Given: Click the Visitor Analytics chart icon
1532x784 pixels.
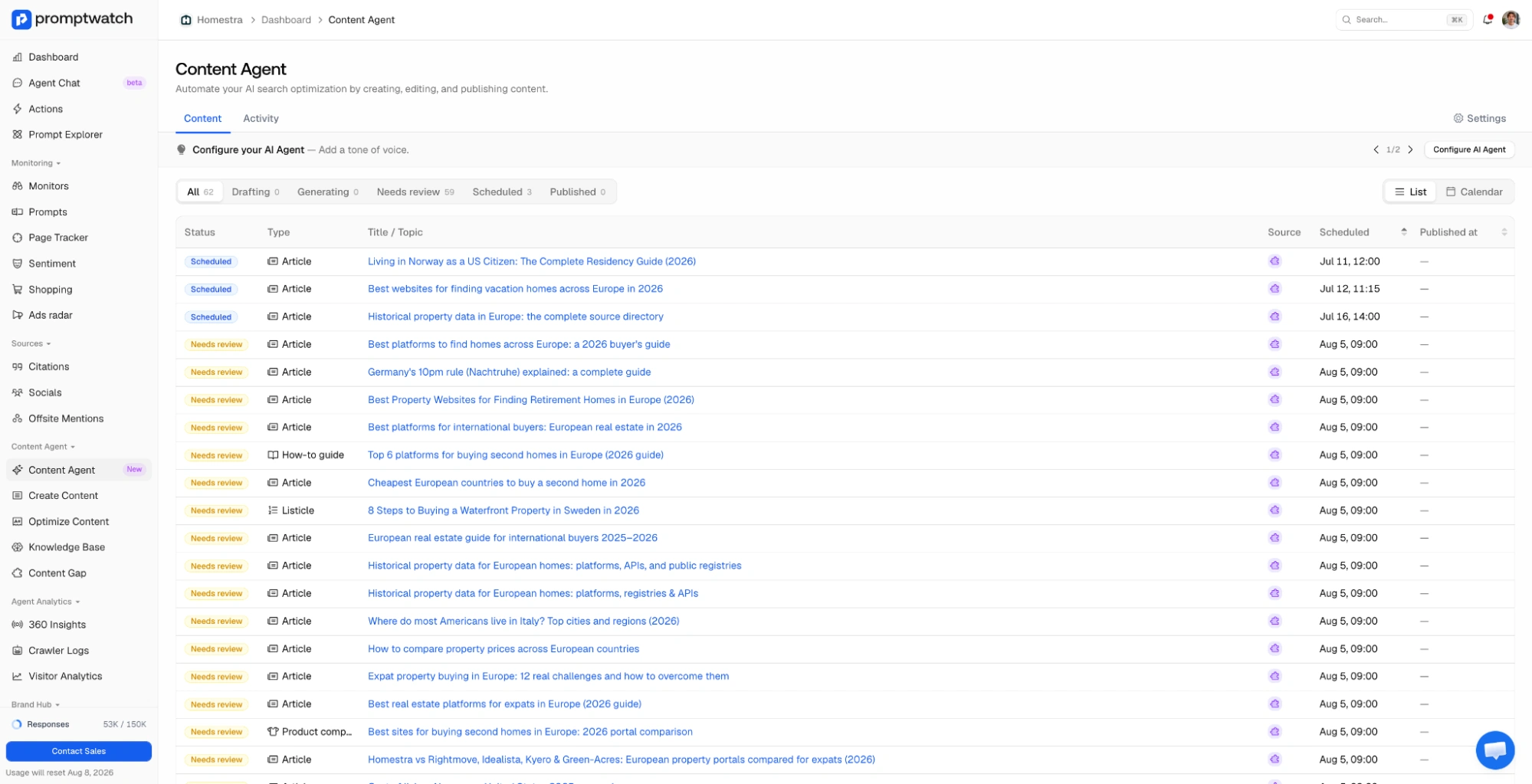Looking at the screenshot, I should [18, 676].
